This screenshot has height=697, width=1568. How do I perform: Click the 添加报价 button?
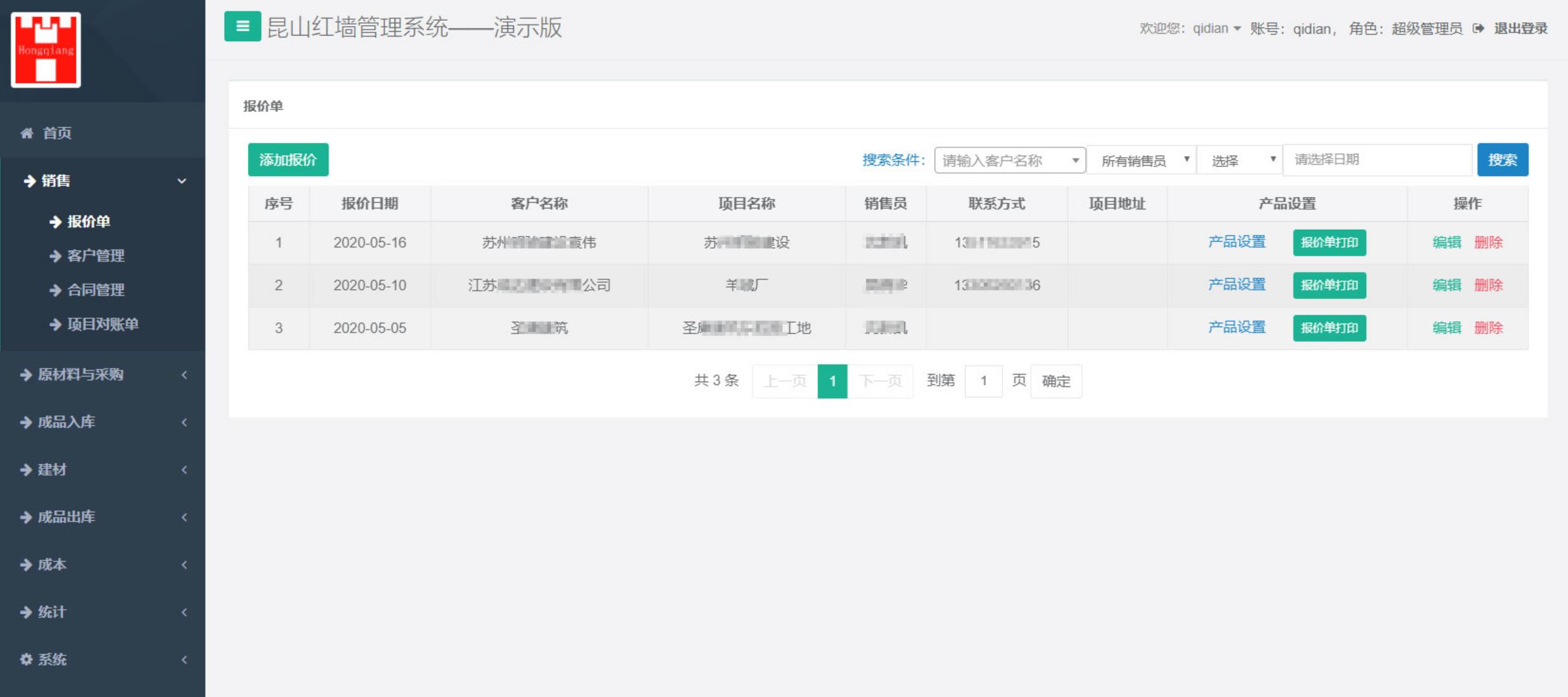click(x=288, y=160)
